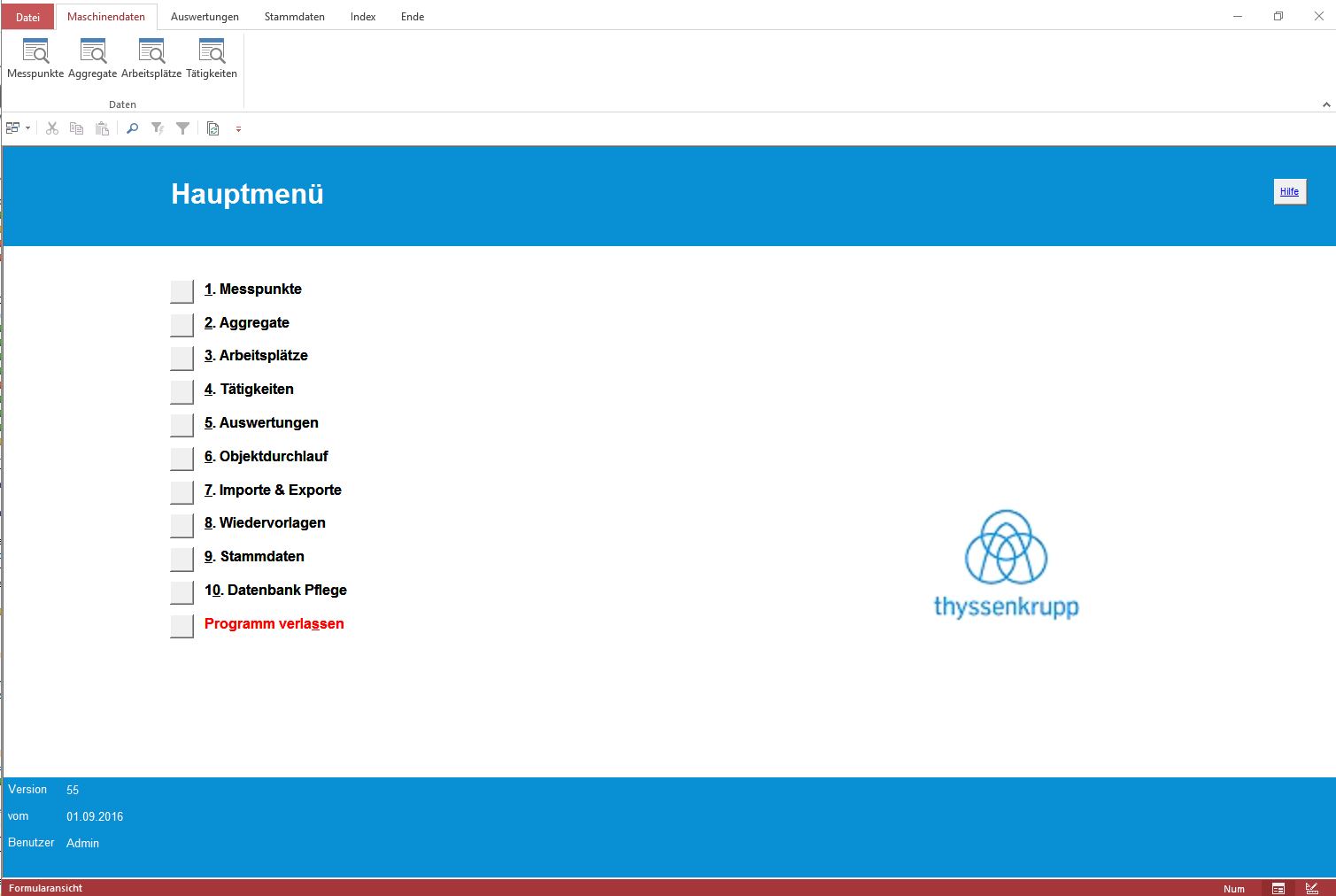Select the Maschinendaten ribbon tab
The image size is (1336, 896).
click(x=106, y=17)
